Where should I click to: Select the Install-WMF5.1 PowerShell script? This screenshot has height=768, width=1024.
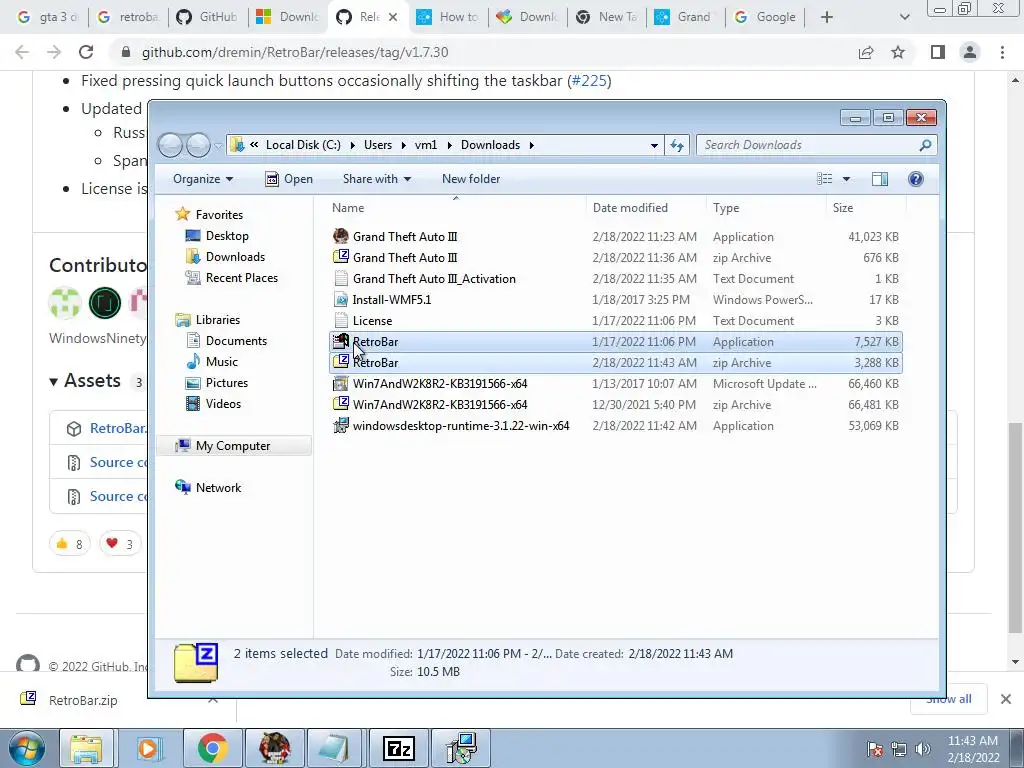615,300
